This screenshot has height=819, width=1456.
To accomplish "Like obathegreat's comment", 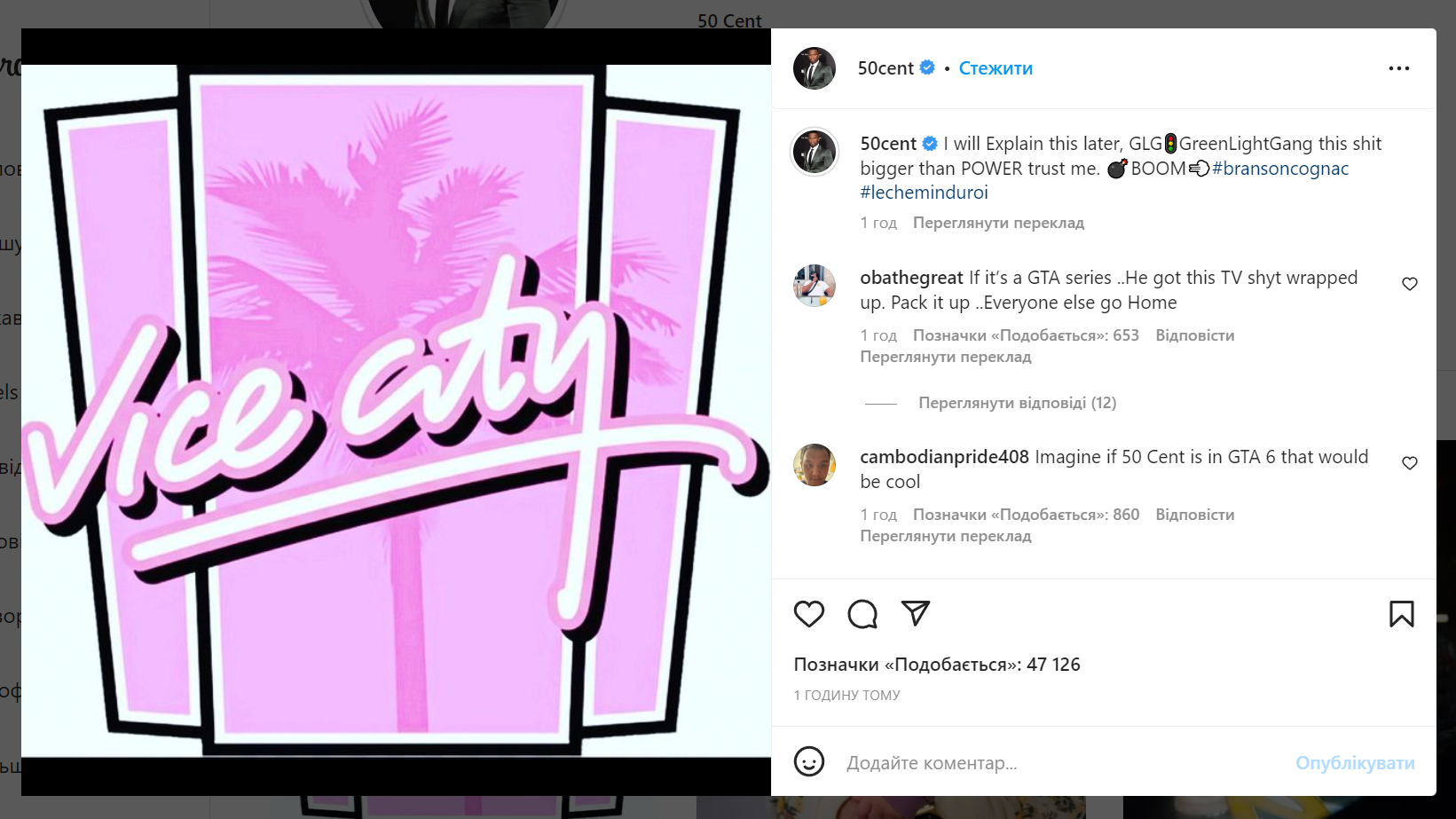I will (x=1409, y=284).
